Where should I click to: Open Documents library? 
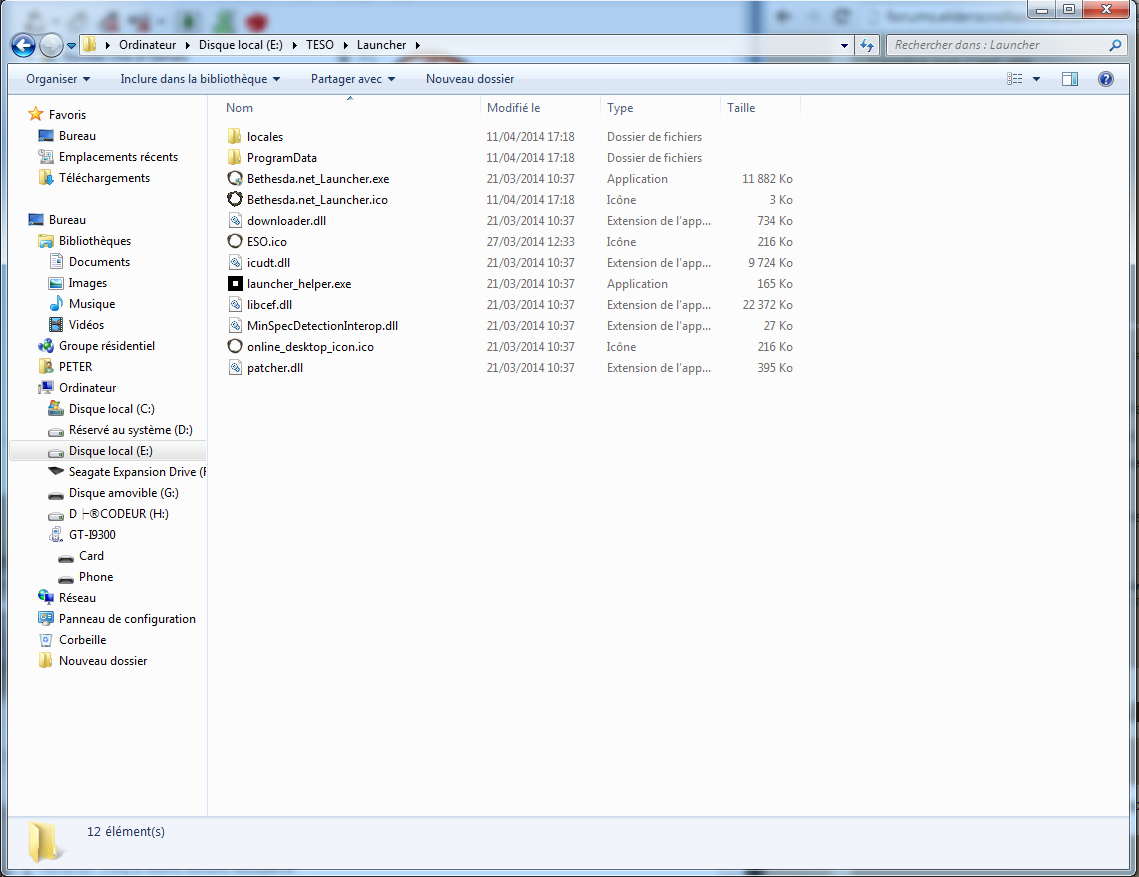[100, 262]
